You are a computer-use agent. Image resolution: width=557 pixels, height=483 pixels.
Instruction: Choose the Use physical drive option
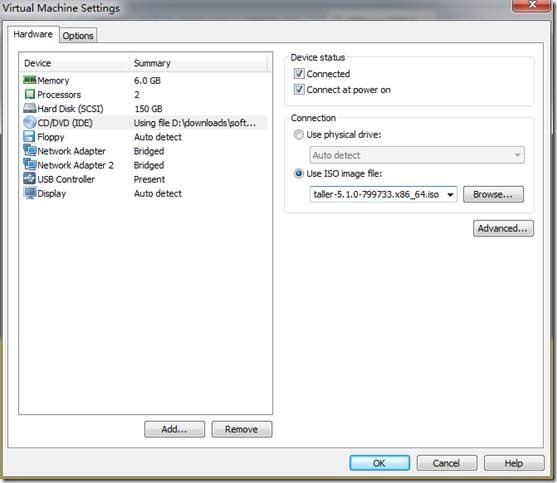[299, 135]
